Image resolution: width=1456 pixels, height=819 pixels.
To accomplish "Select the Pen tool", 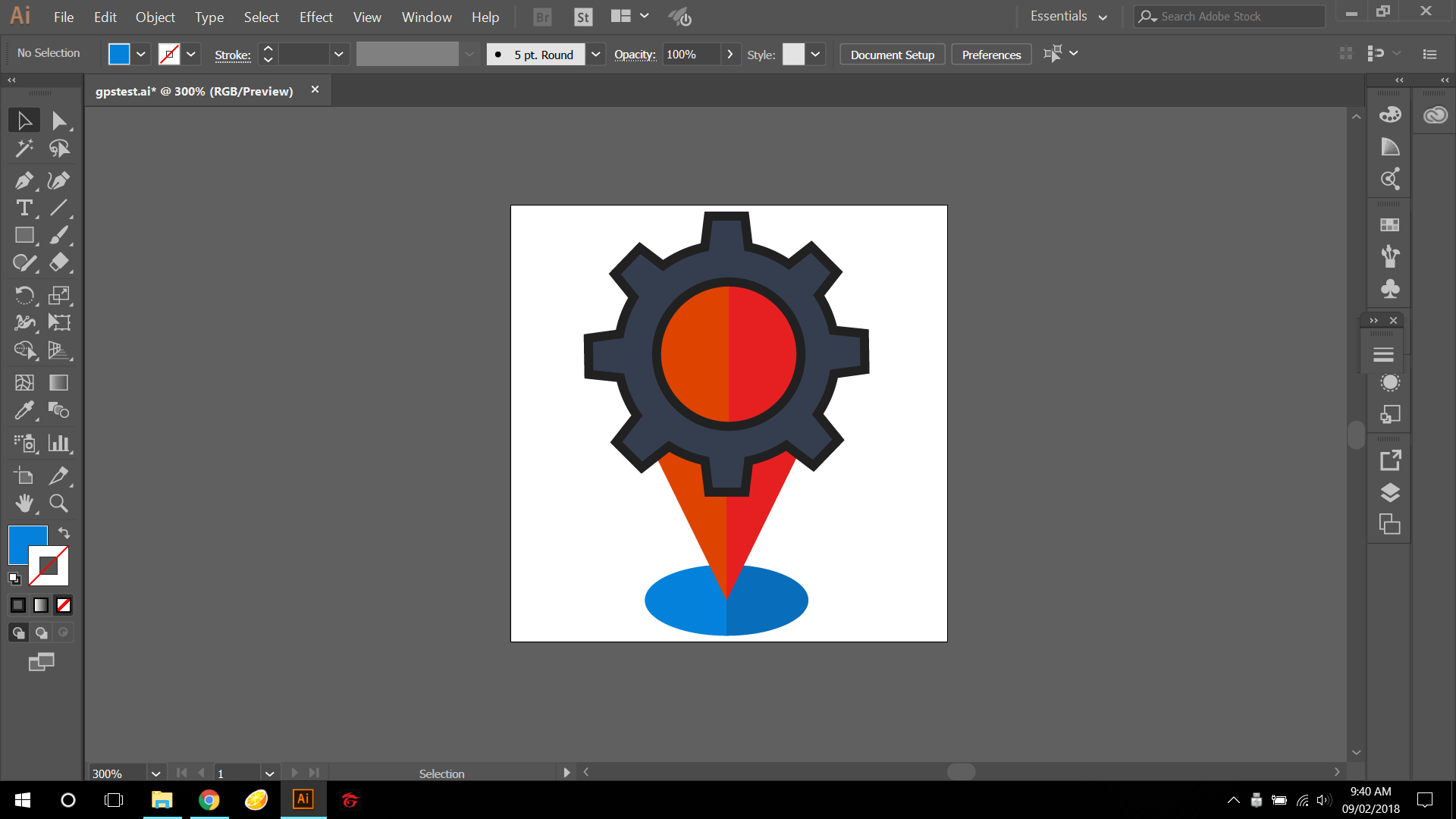I will tap(24, 180).
